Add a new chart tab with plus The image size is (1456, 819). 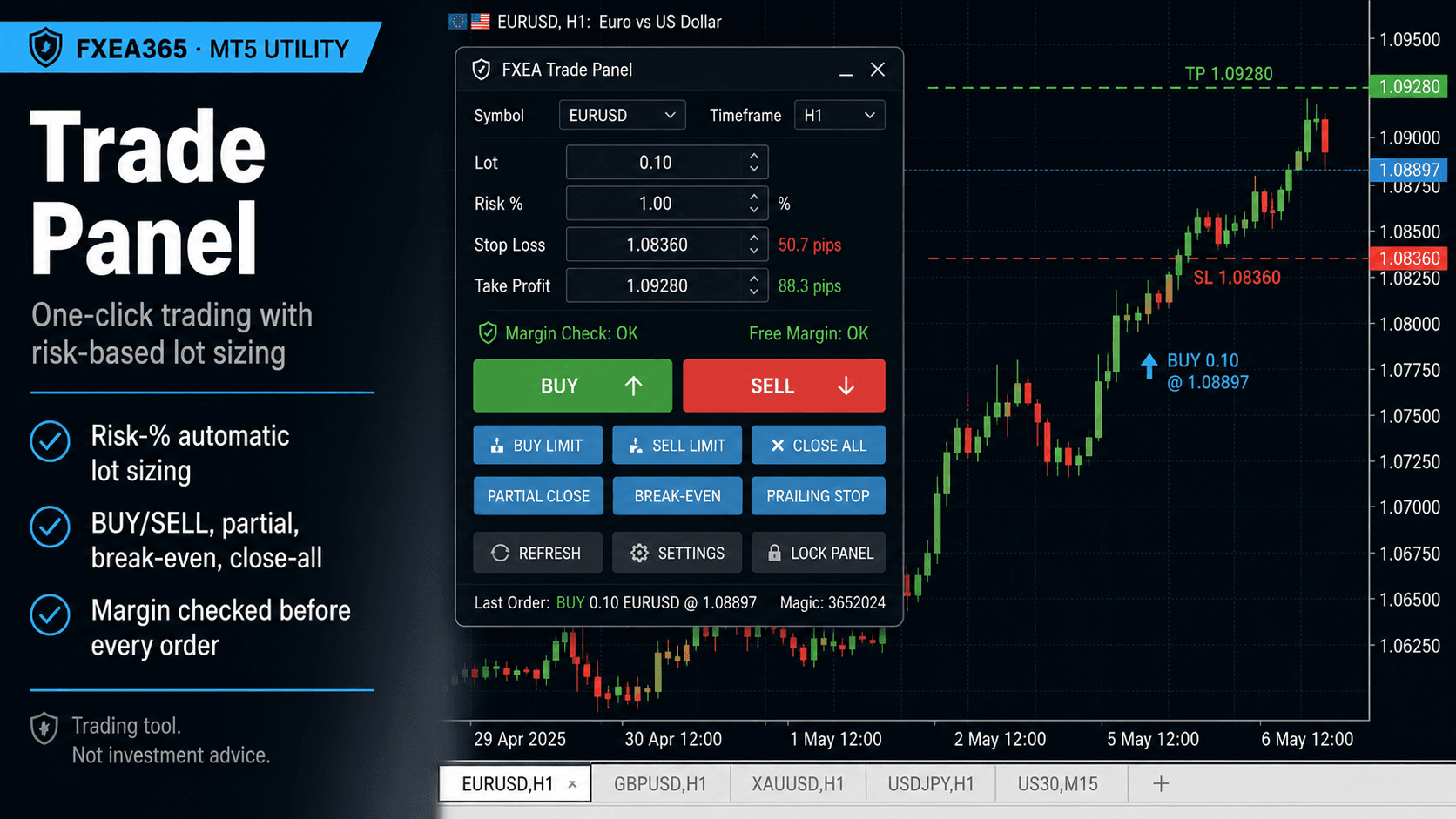(1161, 783)
